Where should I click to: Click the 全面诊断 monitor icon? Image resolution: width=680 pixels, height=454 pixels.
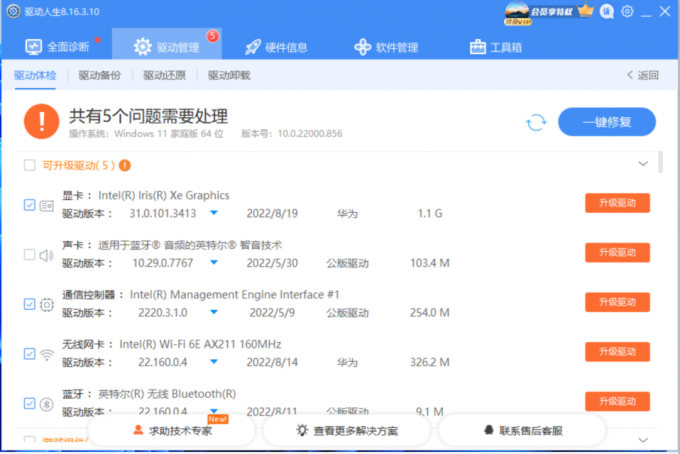coord(33,47)
